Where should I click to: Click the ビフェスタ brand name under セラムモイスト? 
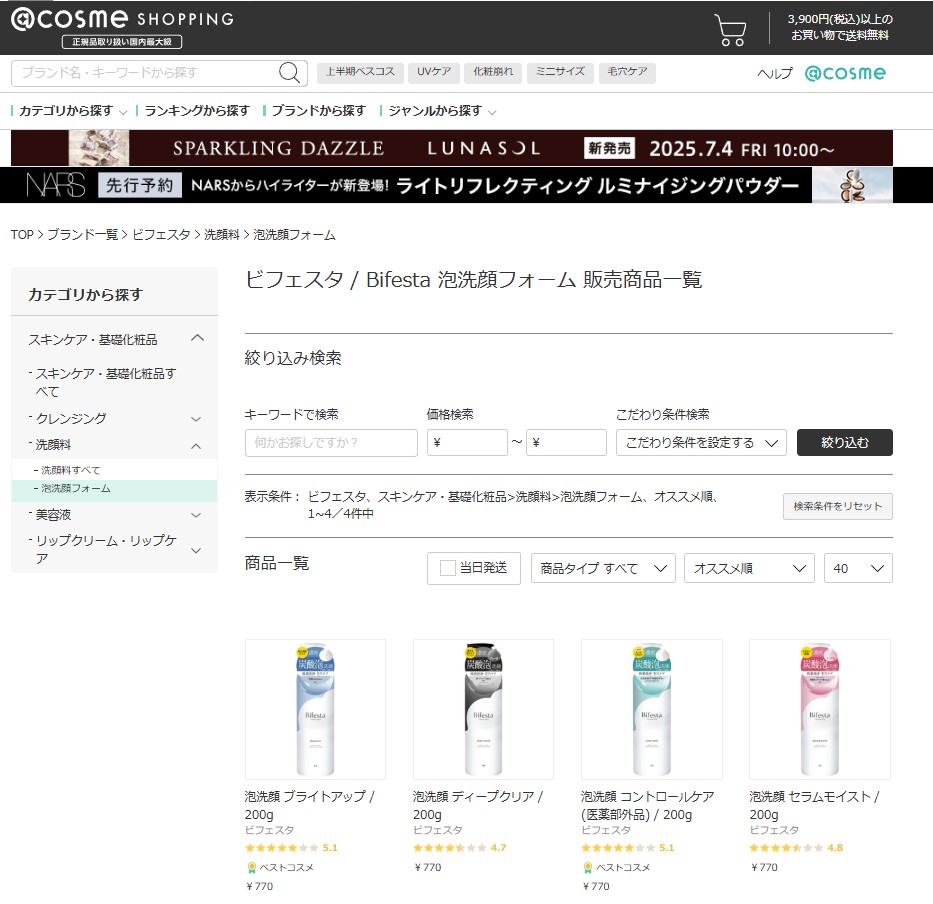tap(774, 830)
